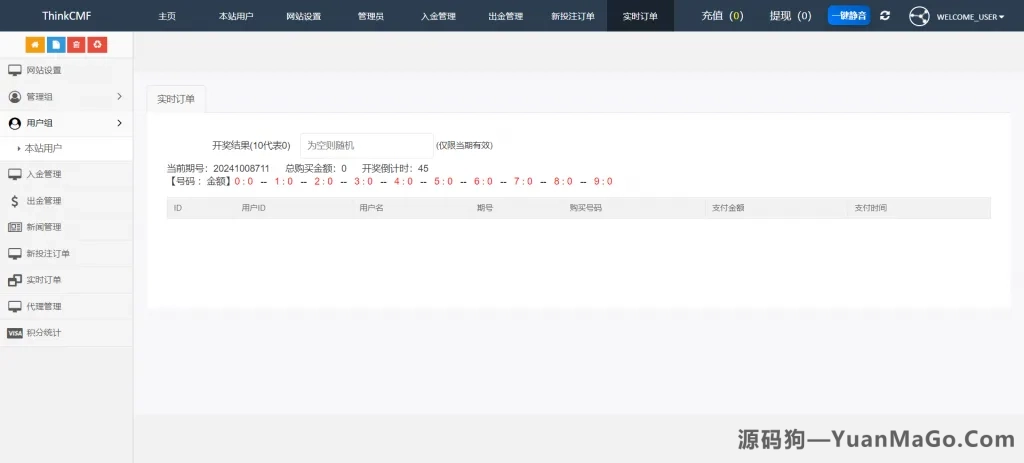The height and width of the screenshot is (463, 1024).
Task: Click the refresh icon beside 一键静音
Action: (x=885, y=16)
